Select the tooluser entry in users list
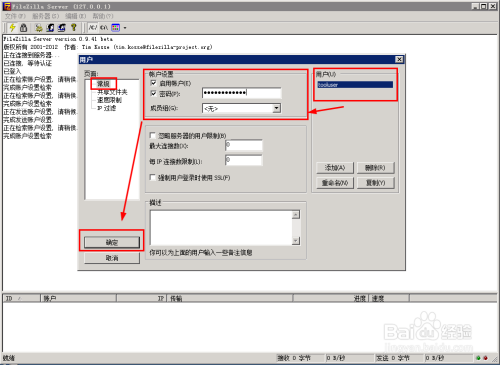500x365 pixels. [x=355, y=85]
